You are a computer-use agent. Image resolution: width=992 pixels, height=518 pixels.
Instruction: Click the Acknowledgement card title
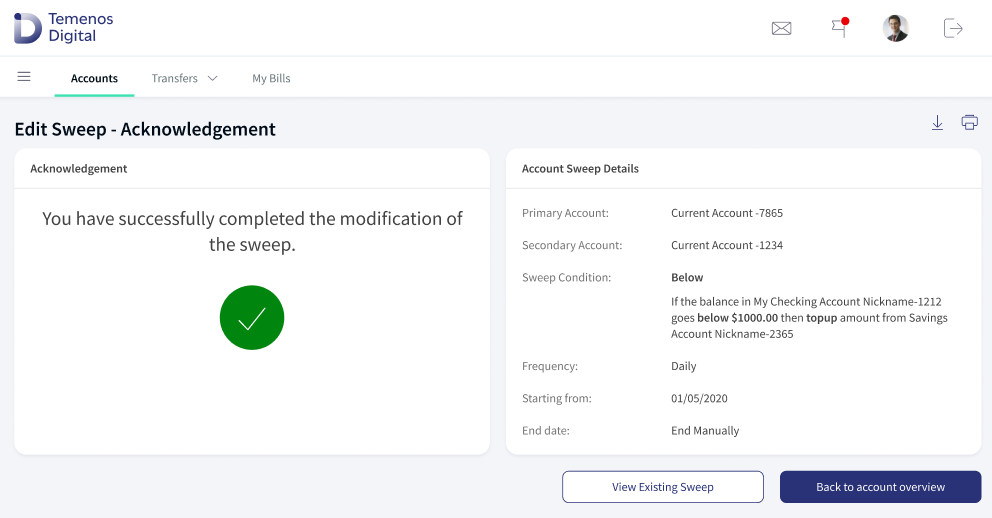pyautogui.click(x=78, y=169)
